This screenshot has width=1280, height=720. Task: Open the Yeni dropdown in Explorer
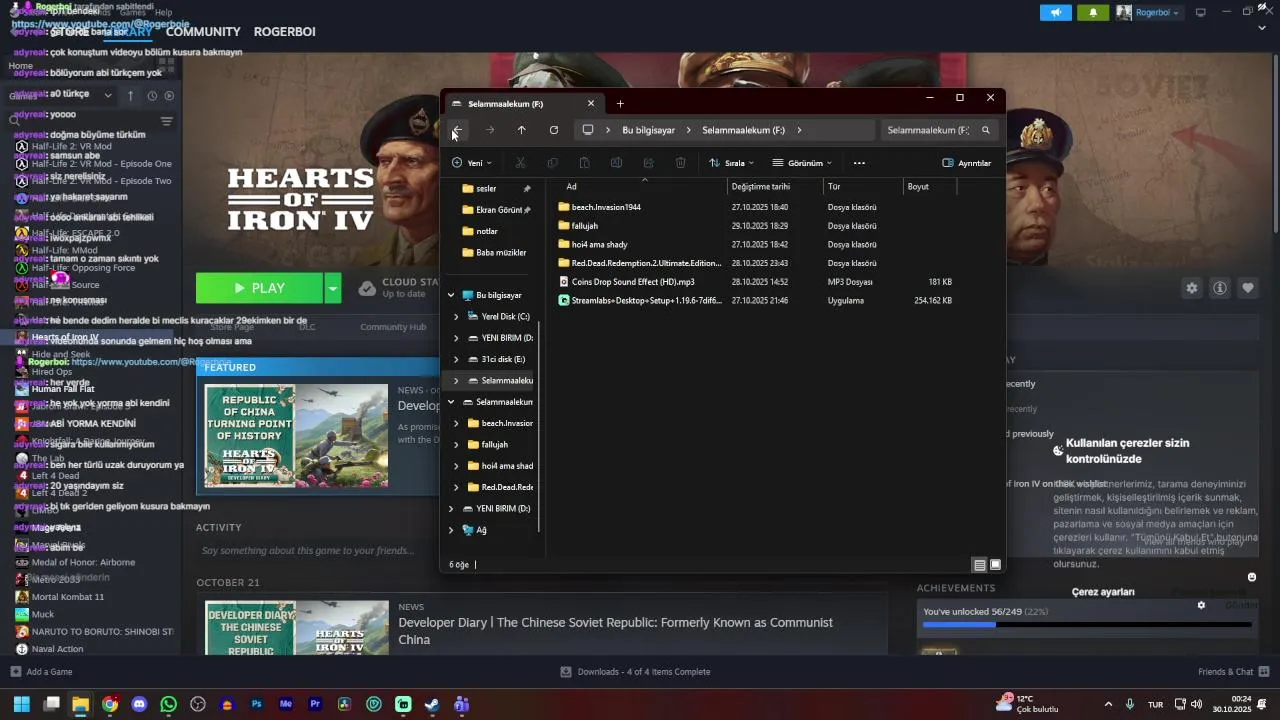471,163
